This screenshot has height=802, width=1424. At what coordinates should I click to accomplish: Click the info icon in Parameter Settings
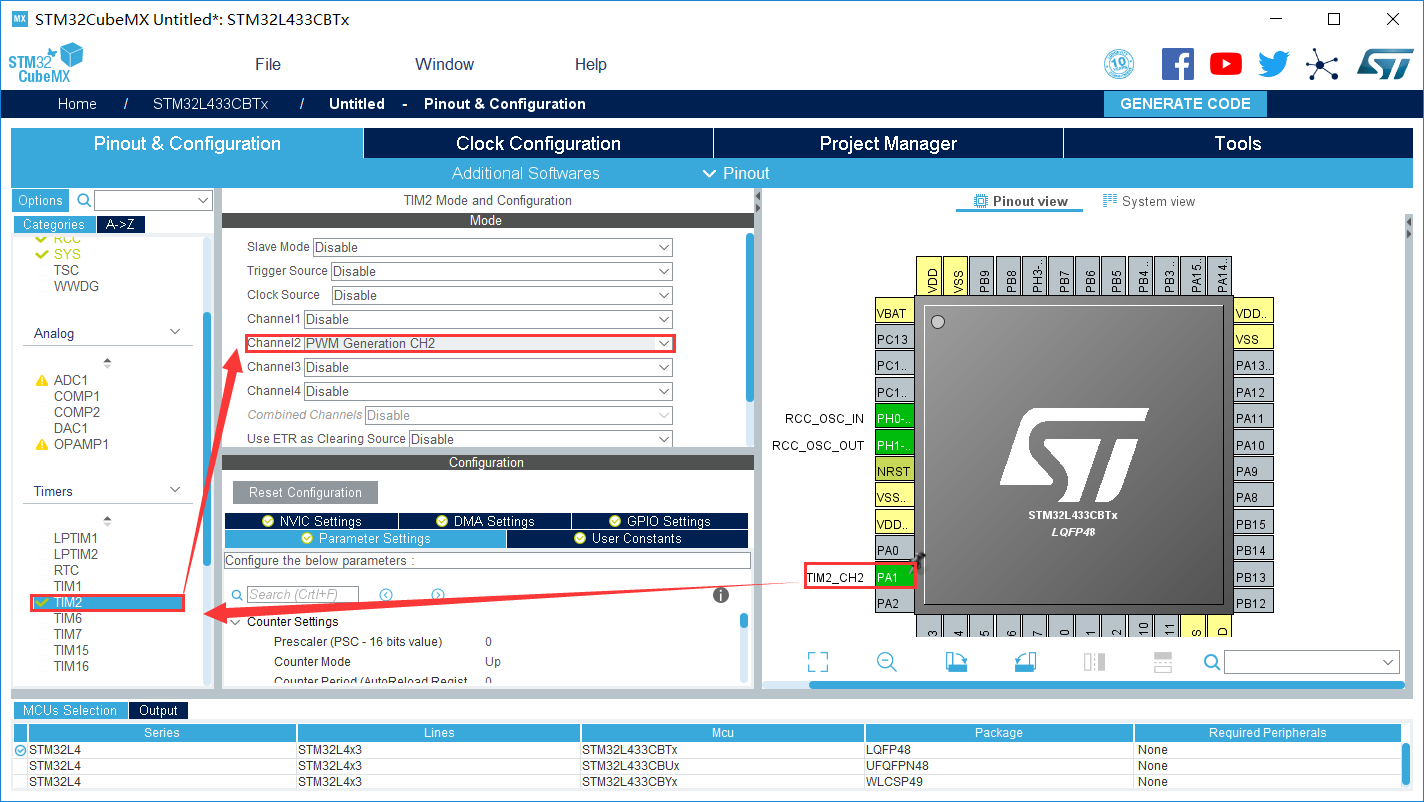click(720, 594)
